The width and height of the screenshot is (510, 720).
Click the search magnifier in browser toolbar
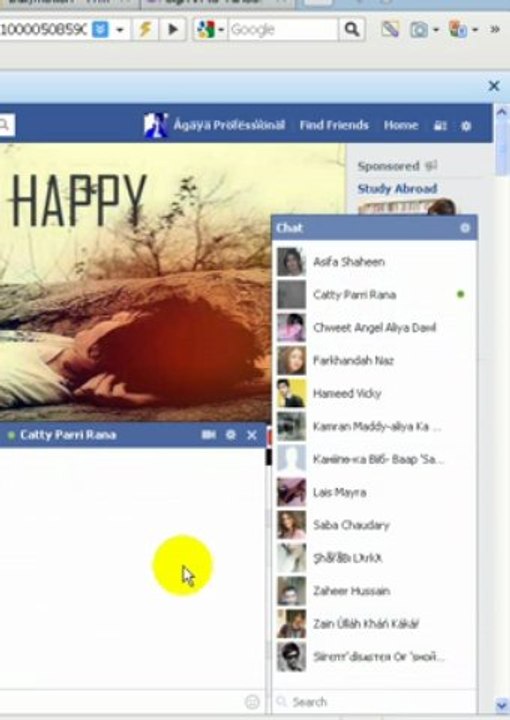point(352,29)
